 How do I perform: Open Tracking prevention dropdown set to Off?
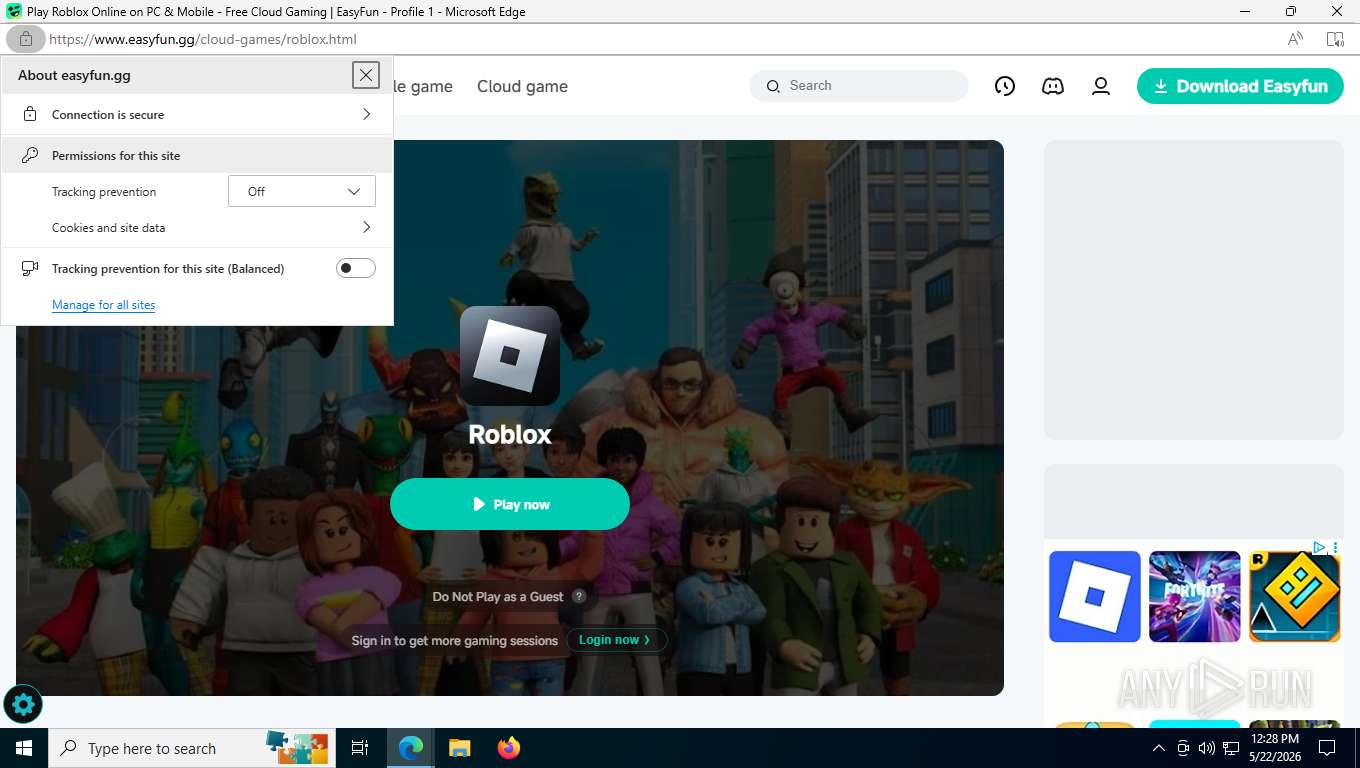pyautogui.click(x=302, y=191)
